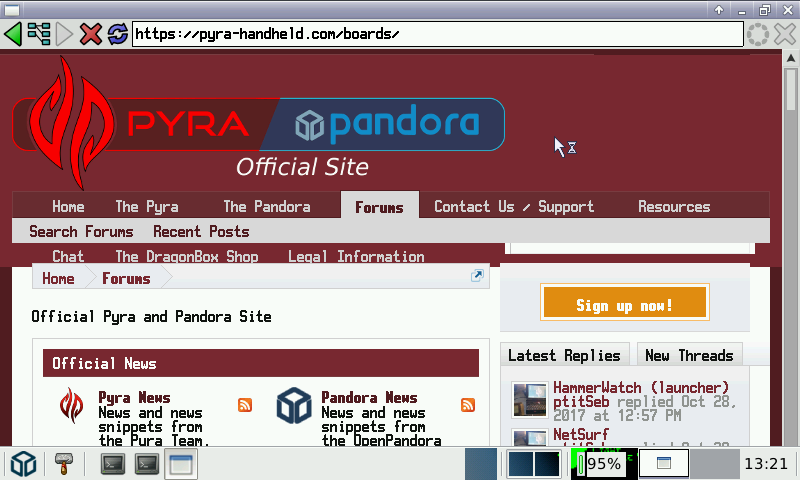The image size is (800, 480).
Task: Click the vertical page scrollbar
Action: [x=790, y=250]
